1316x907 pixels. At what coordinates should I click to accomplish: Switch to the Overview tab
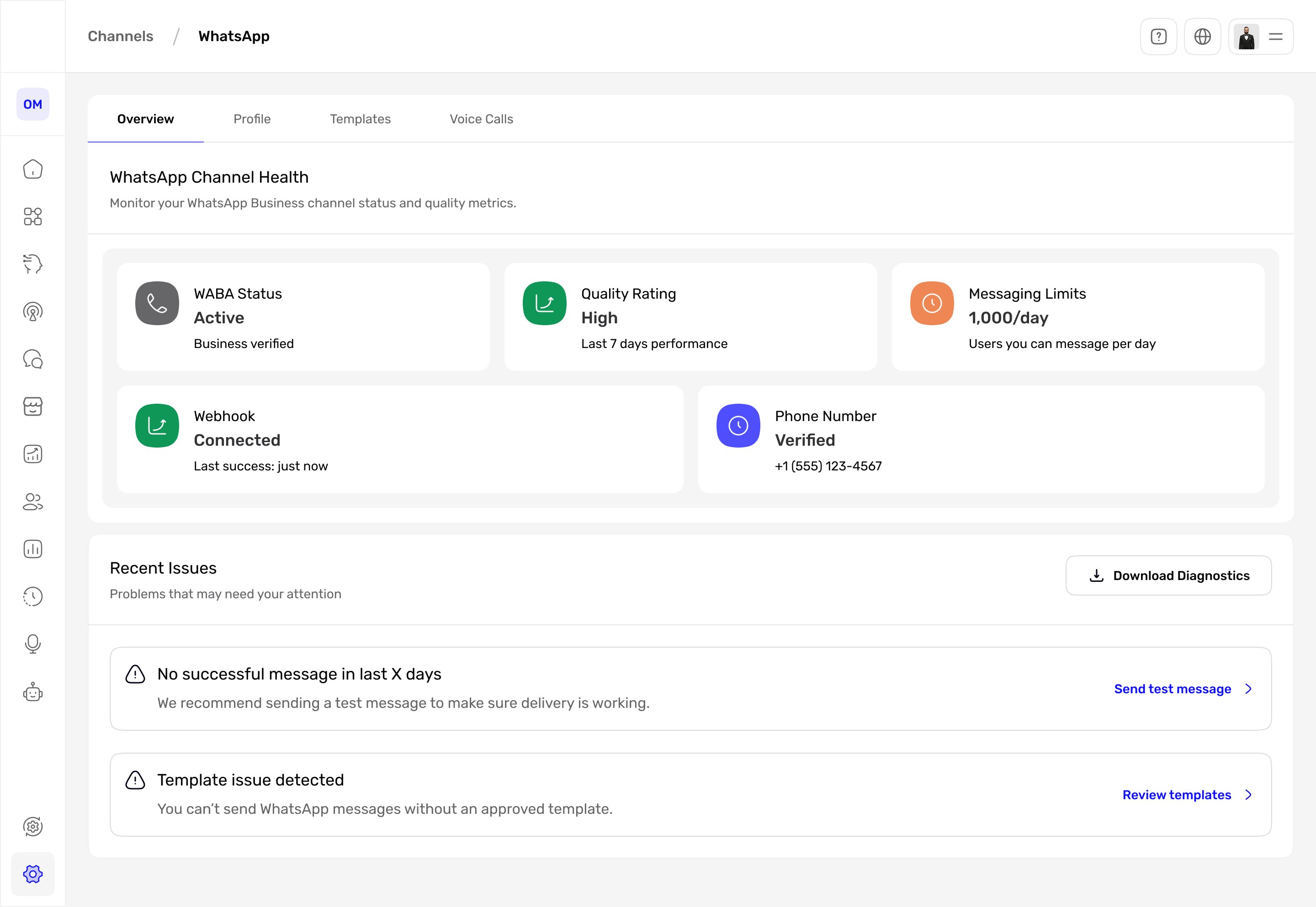pos(145,119)
